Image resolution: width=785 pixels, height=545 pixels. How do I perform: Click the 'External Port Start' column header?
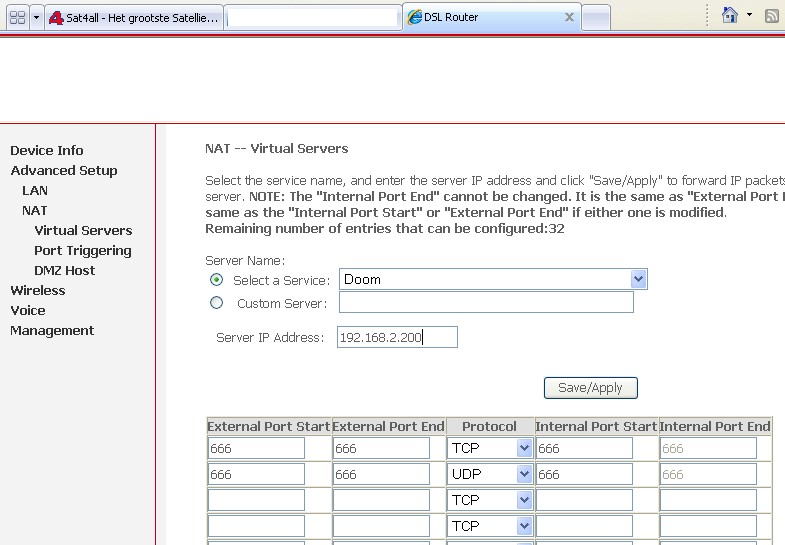pyautogui.click(x=269, y=426)
